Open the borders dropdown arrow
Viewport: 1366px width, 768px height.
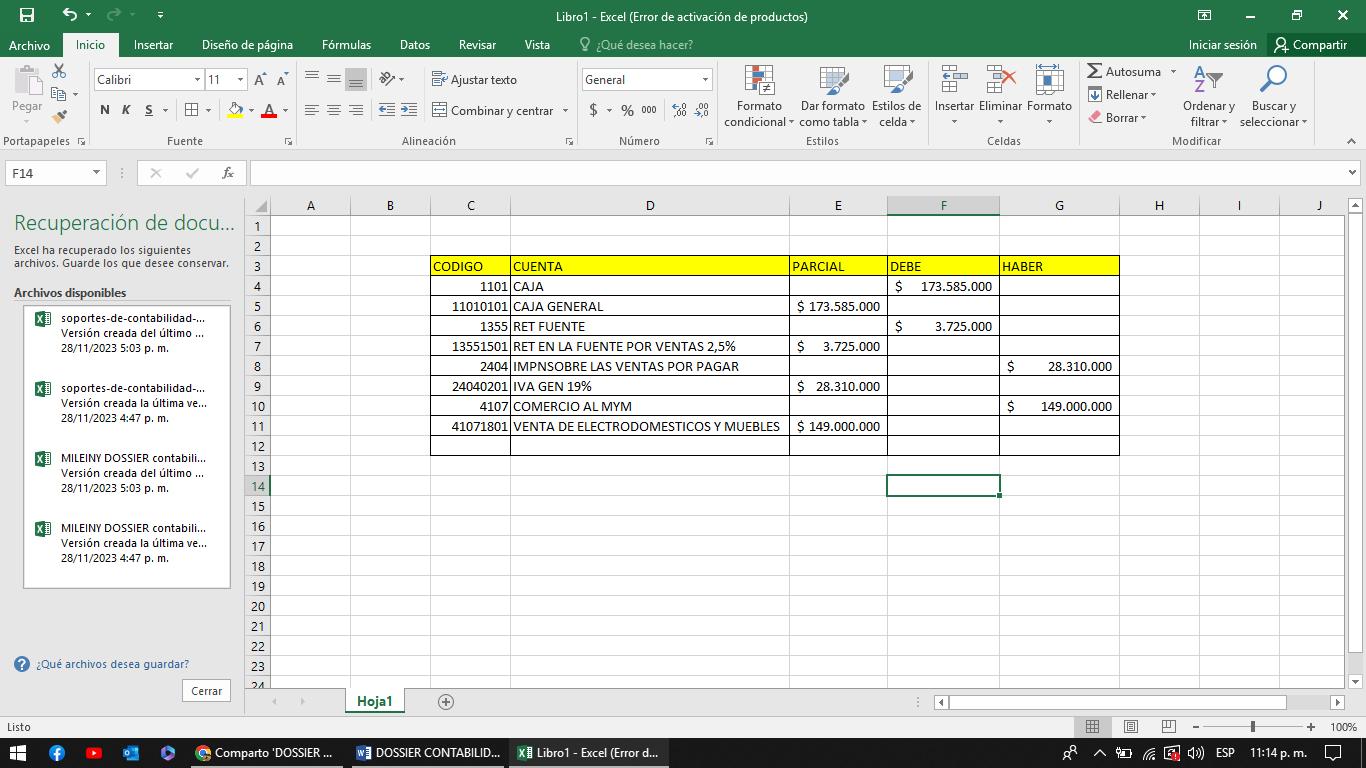click(208, 110)
